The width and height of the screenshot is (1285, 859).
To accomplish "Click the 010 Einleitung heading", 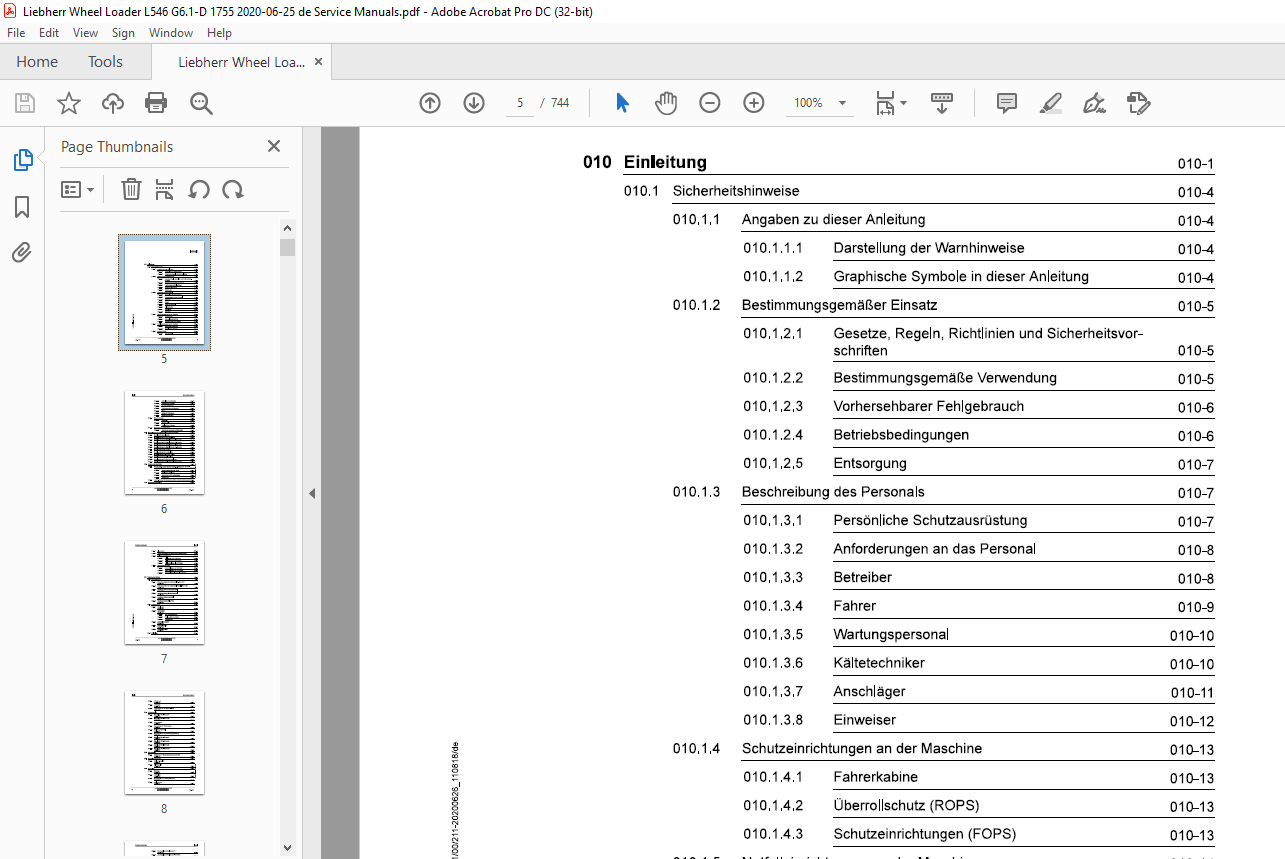I will pyautogui.click(x=645, y=162).
